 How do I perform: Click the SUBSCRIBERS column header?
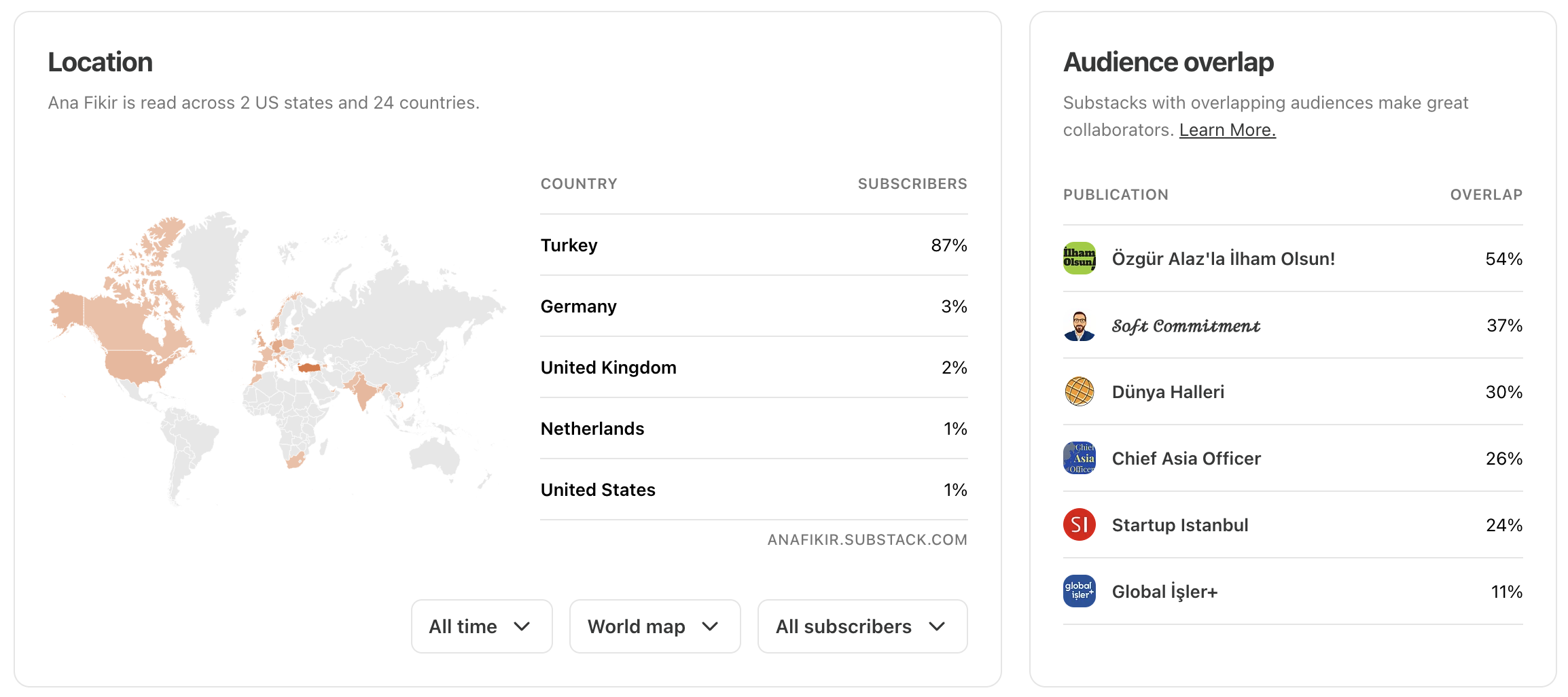point(912,183)
